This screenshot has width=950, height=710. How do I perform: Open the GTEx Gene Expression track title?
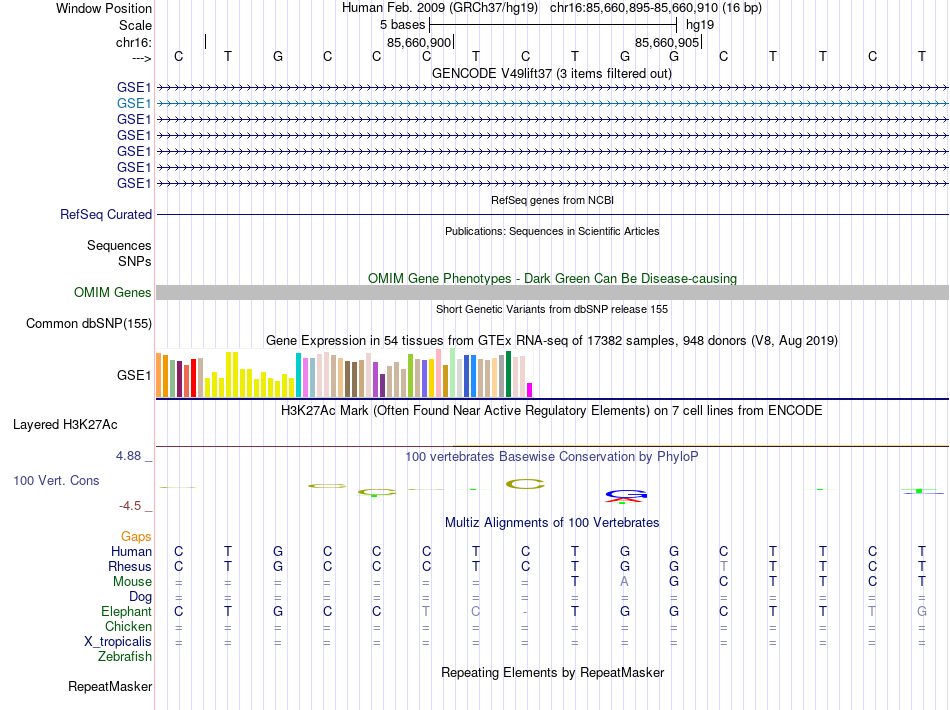(x=551, y=340)
